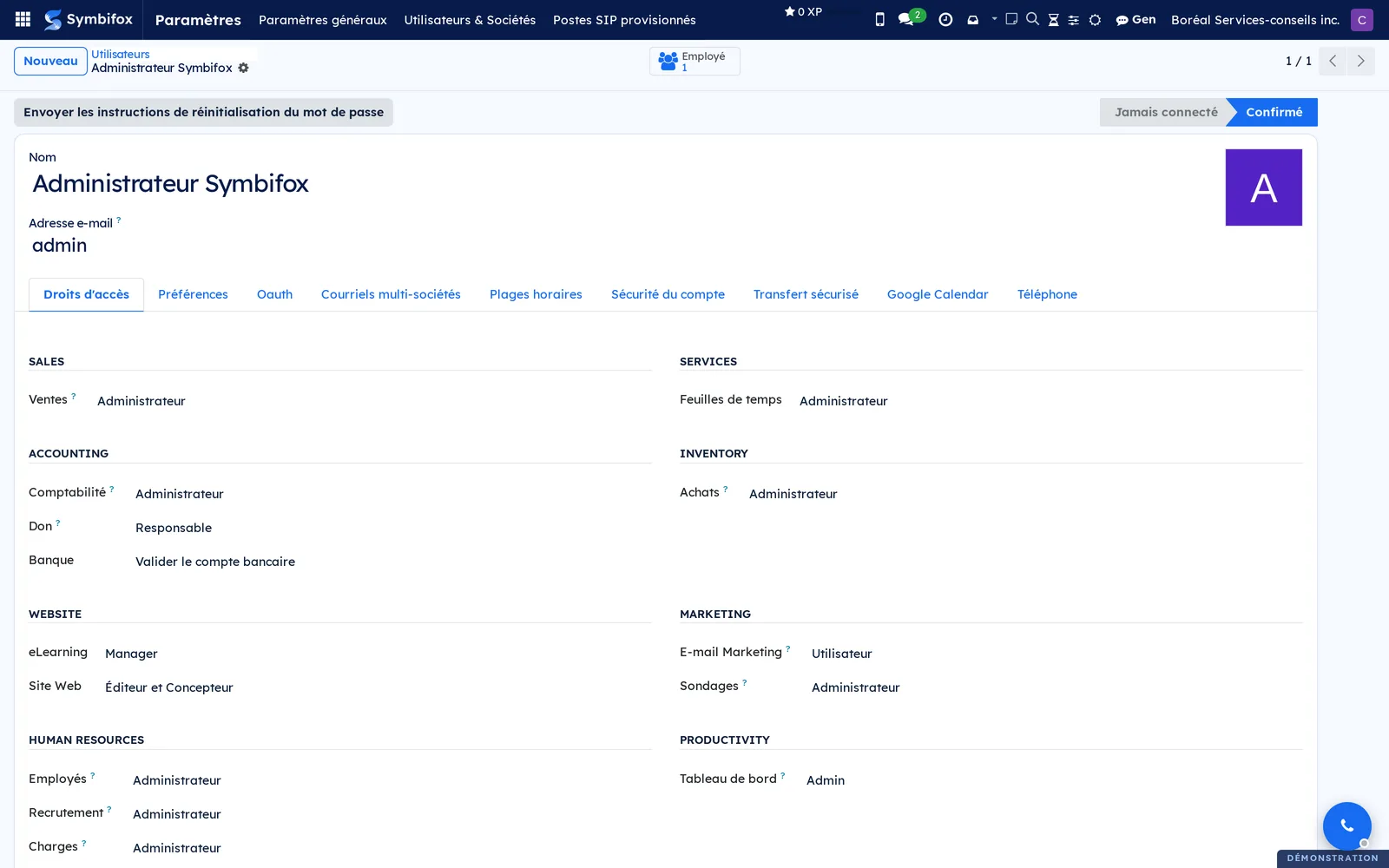Open the mobile phone icon in top bar

(x=879, y=19)
